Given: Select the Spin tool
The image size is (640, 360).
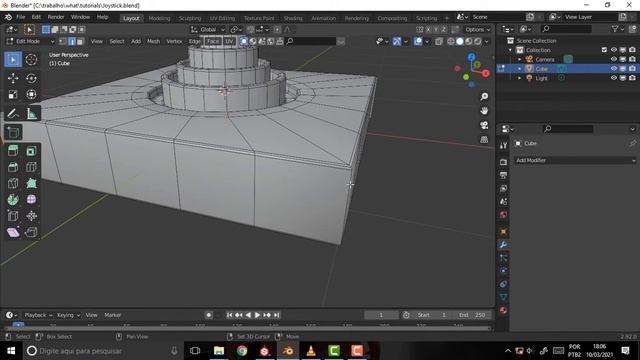Looking at the screenshot, I should [13, 200].
